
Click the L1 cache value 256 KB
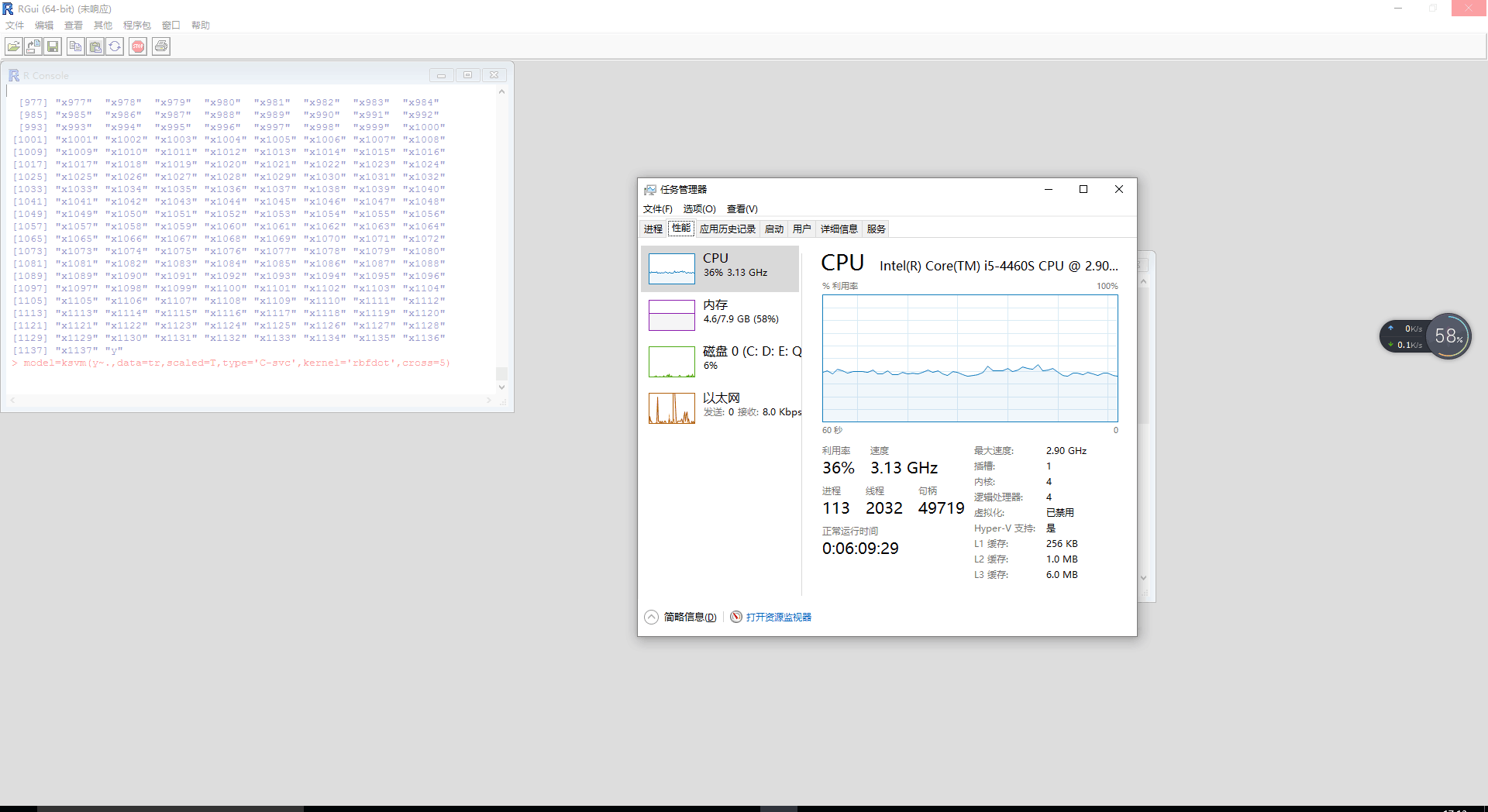tap(1062, 544)
